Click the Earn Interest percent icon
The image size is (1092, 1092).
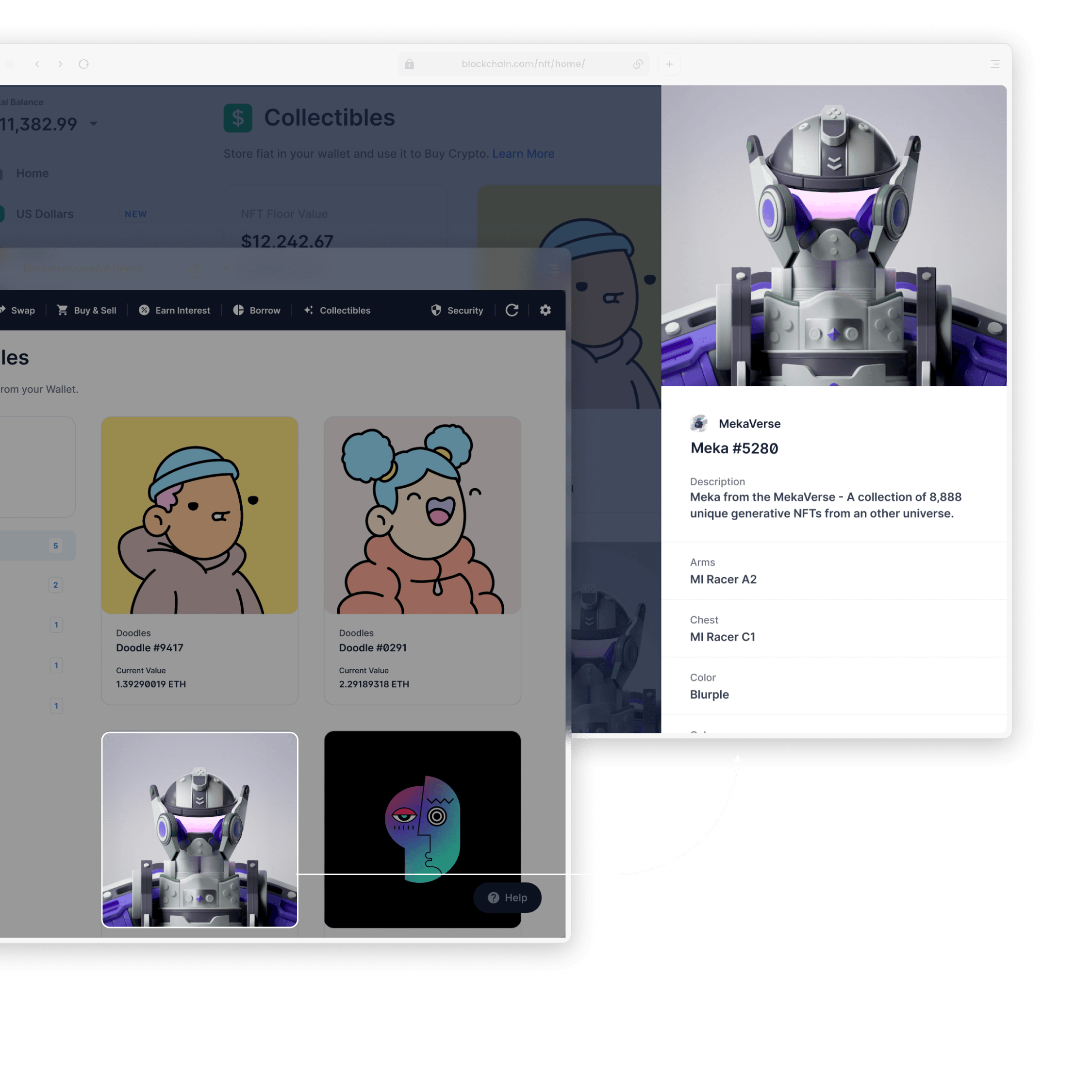tap(144, 310)
